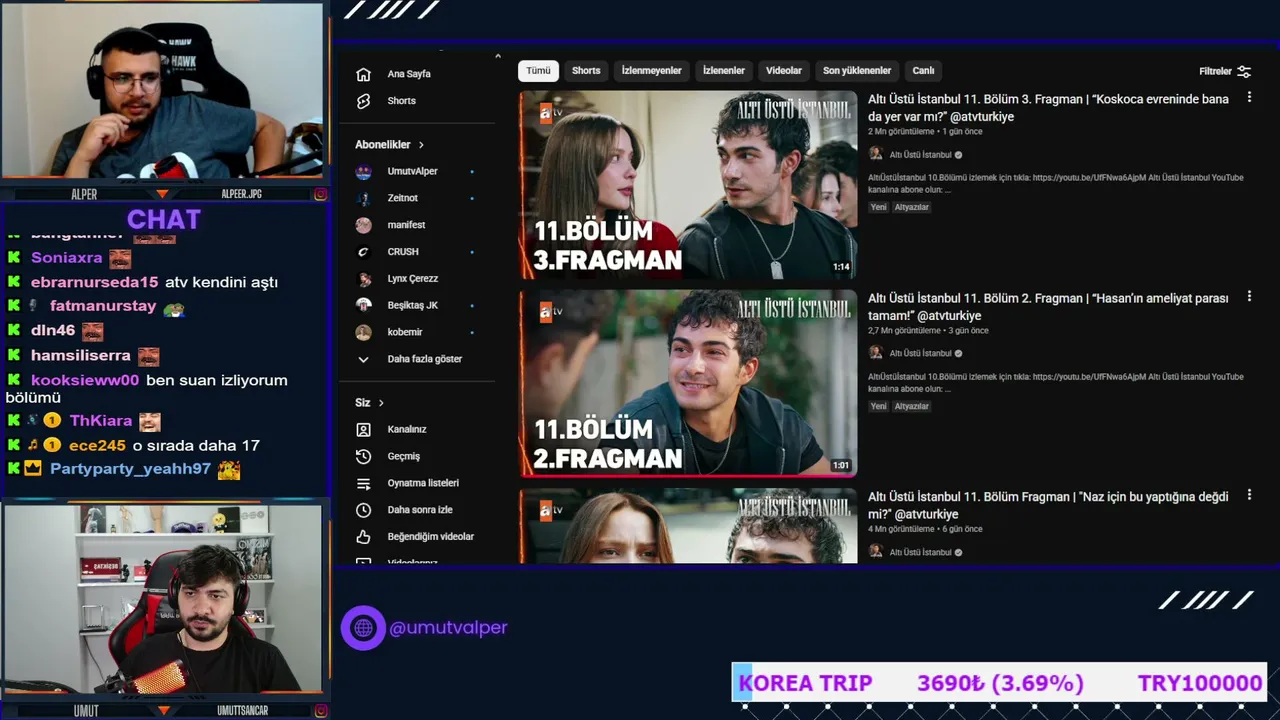Open the Kanalınız channel icon
1280x720 pixels.
(x=364, y=430)
